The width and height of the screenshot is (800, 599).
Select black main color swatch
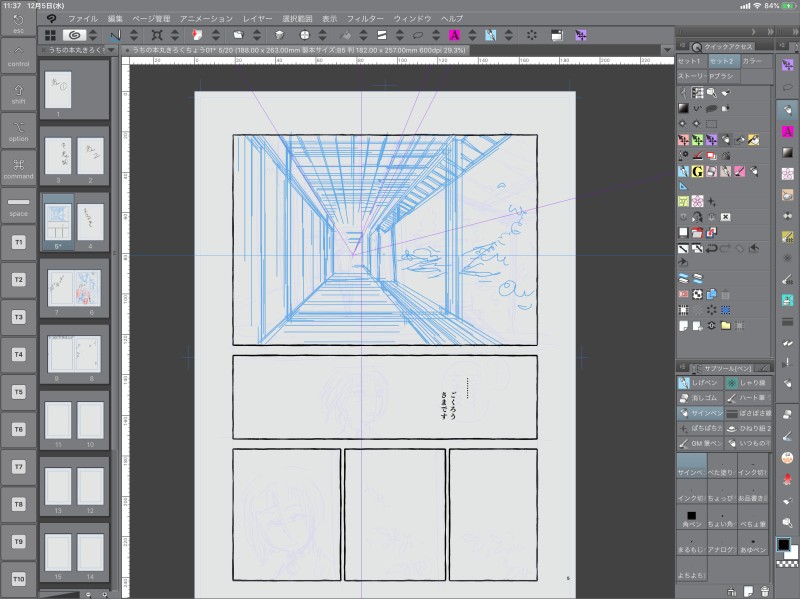click(783, 544)
